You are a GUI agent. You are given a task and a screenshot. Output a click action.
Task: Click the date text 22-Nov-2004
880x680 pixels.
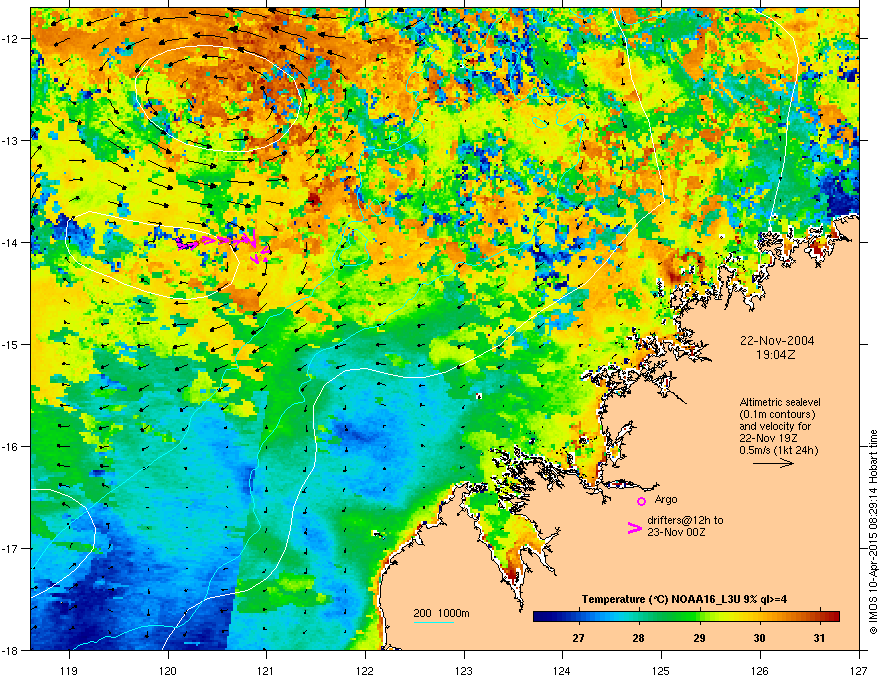[777, 341]
